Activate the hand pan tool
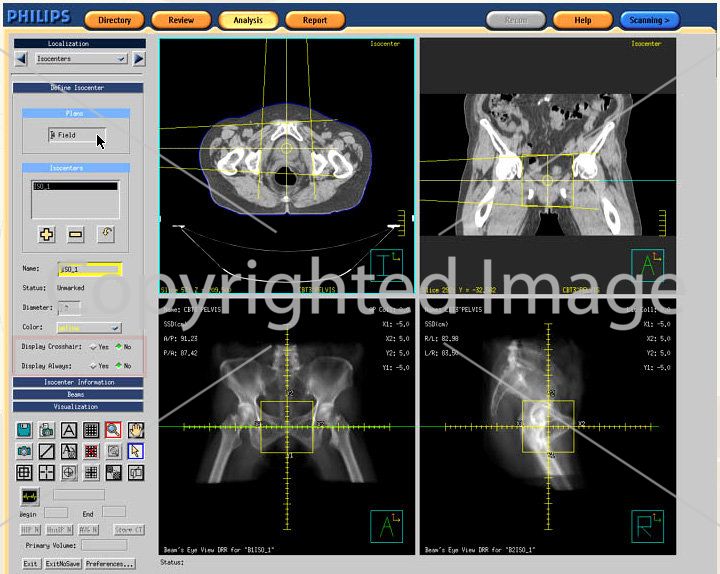The height and width of the screenshot is (574, 720). [x=136, y=430]
